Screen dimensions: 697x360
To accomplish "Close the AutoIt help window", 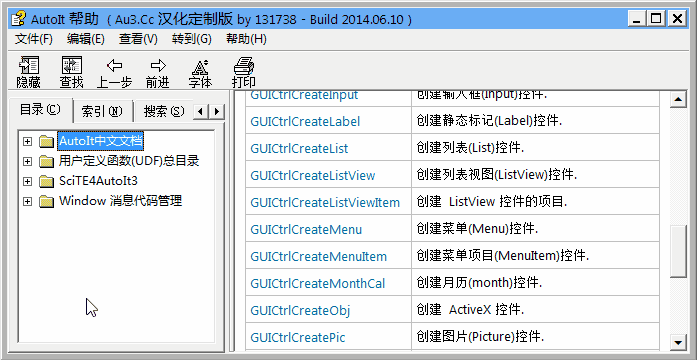I will click(x=677, y=19).
